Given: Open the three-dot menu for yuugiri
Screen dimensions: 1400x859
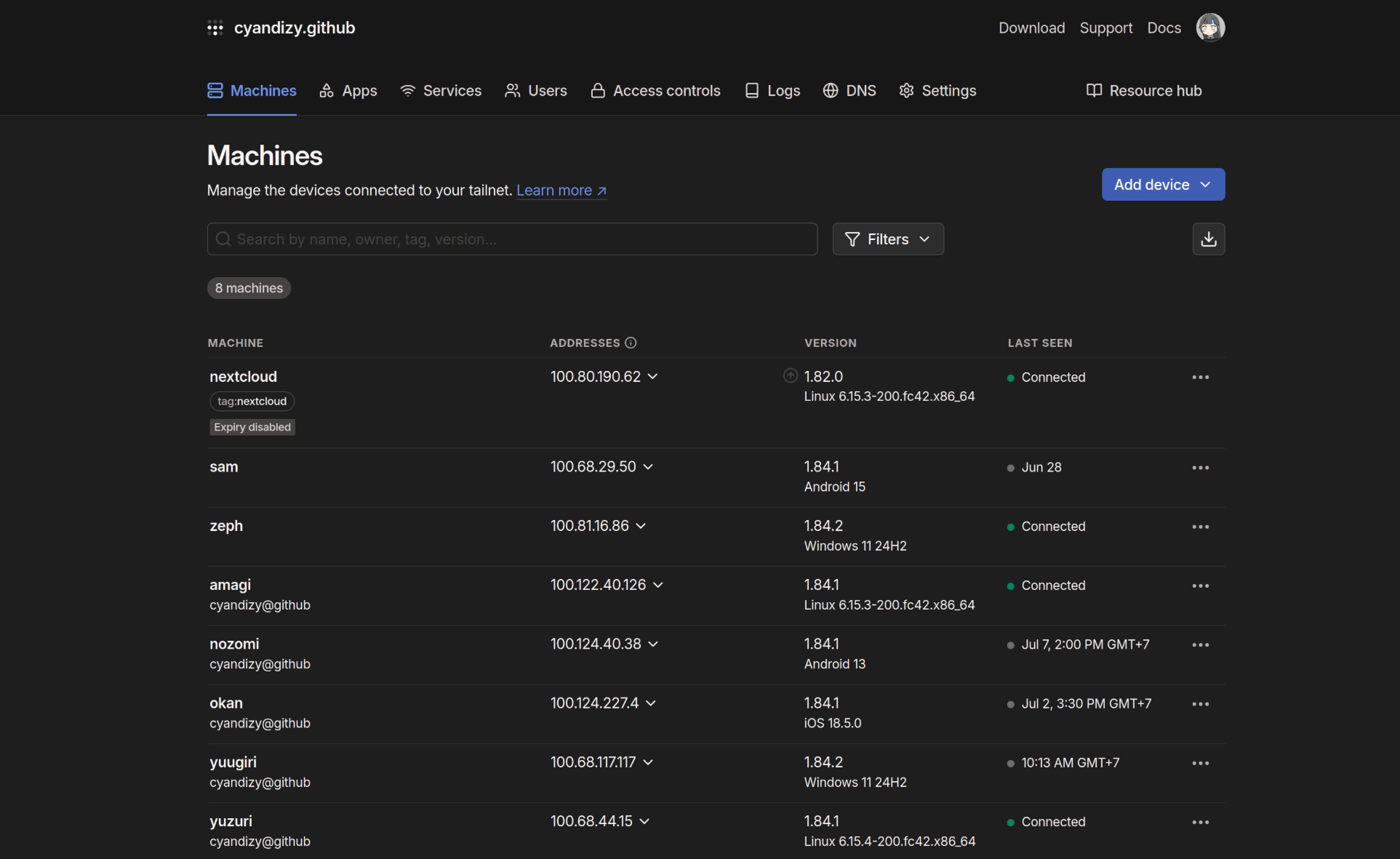Looking at the screenshot, I should click(x=1200, y=763).
